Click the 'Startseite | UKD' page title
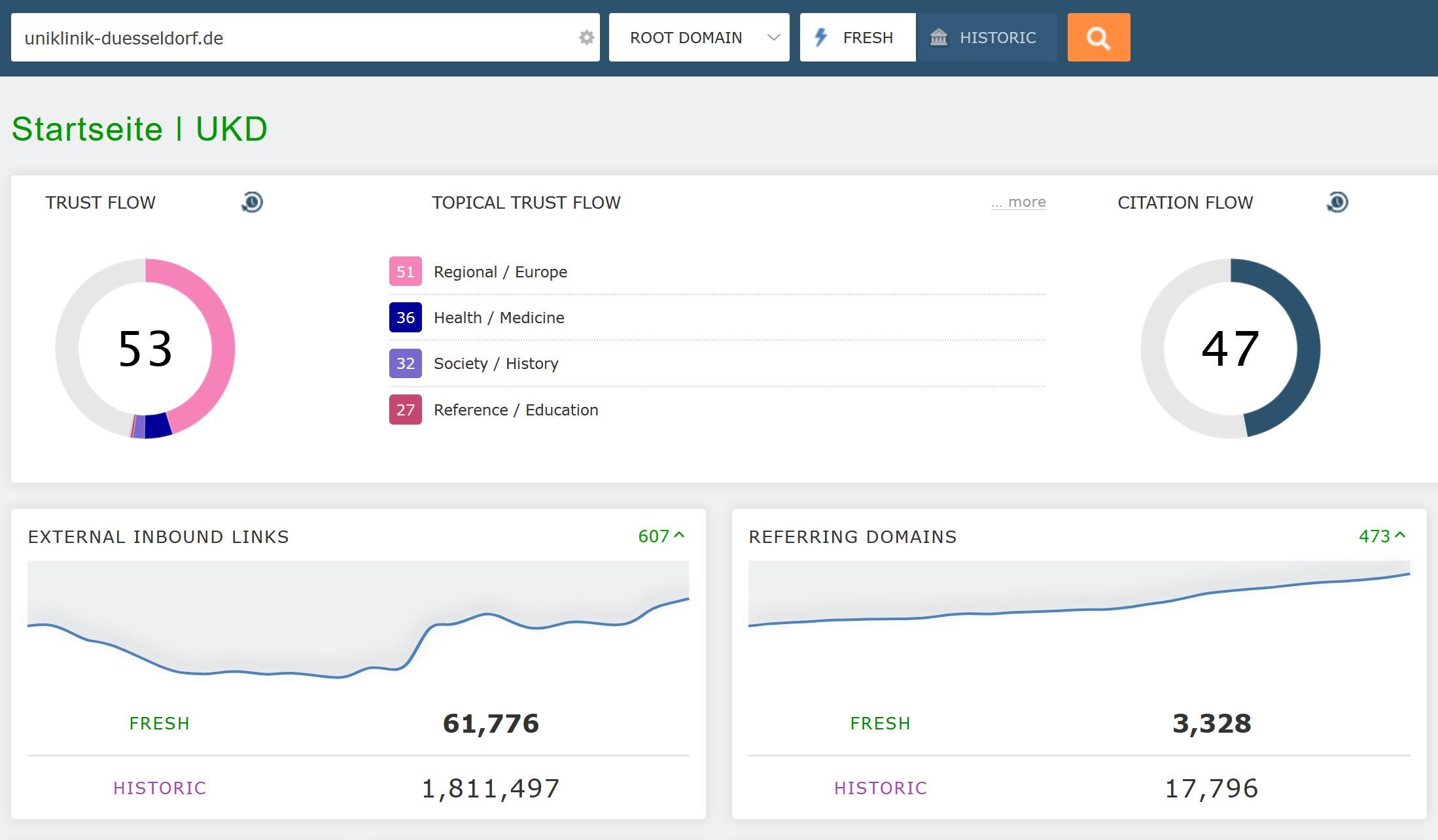Screen dimensions: 1438x840 point(139,129)
